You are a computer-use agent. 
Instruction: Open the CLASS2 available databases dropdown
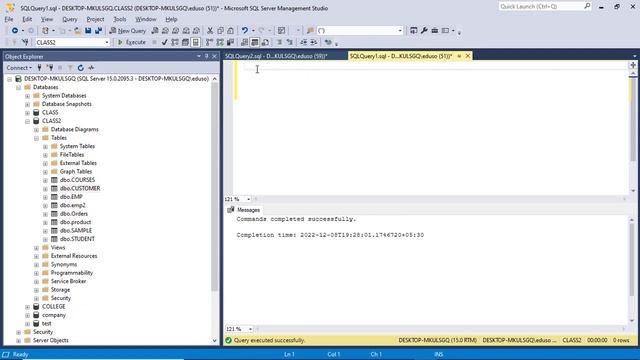click(x=107, y=42)
